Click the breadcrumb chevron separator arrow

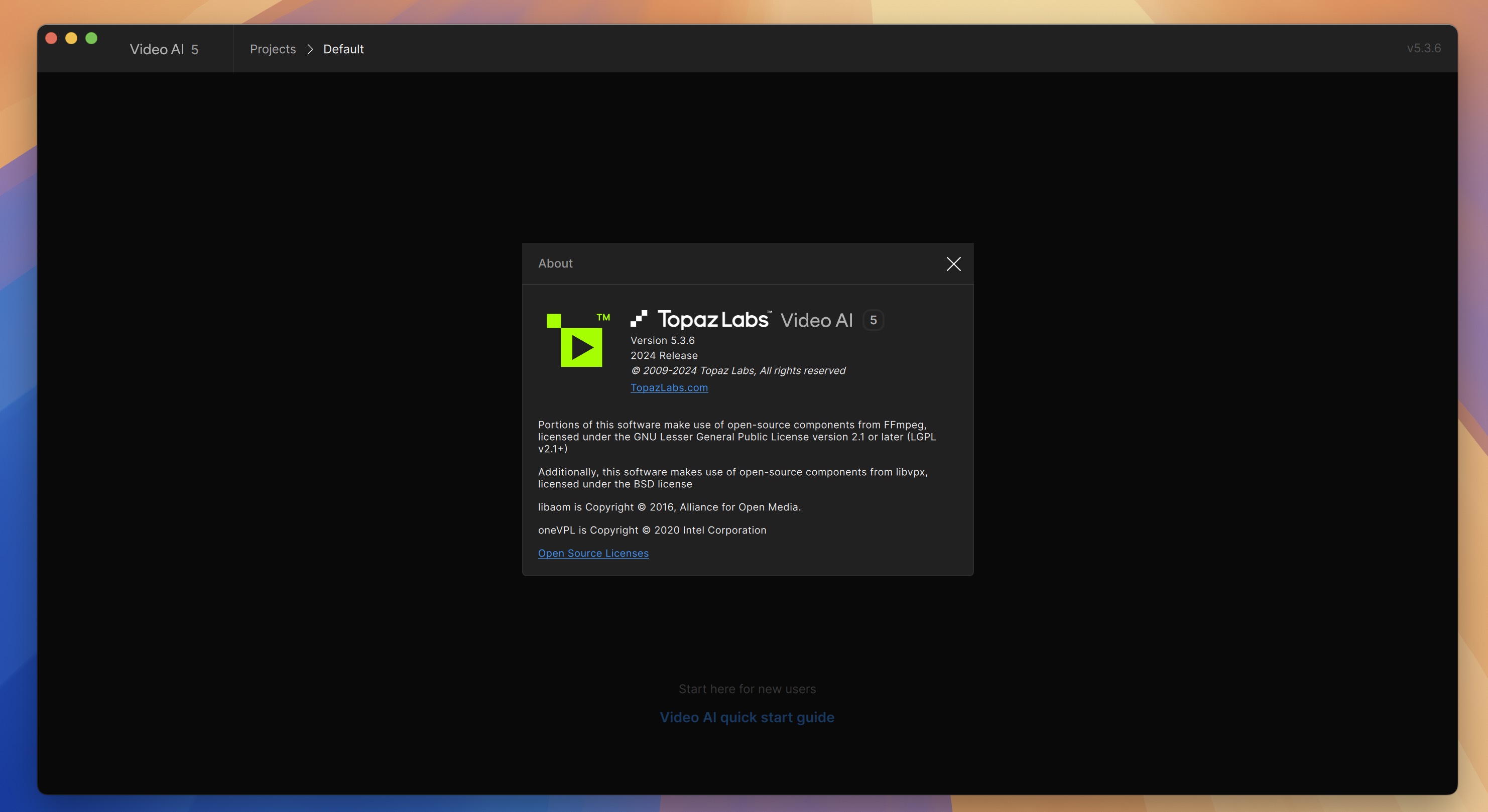[310, 48]
